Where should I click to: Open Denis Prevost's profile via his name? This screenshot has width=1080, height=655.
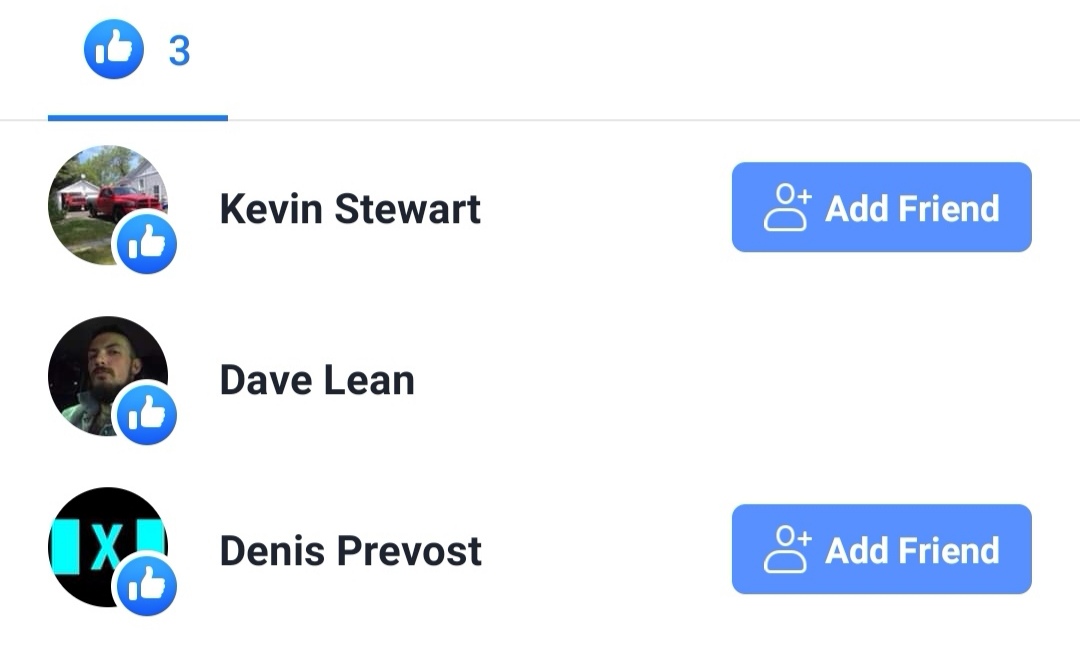tap(351, 551)
